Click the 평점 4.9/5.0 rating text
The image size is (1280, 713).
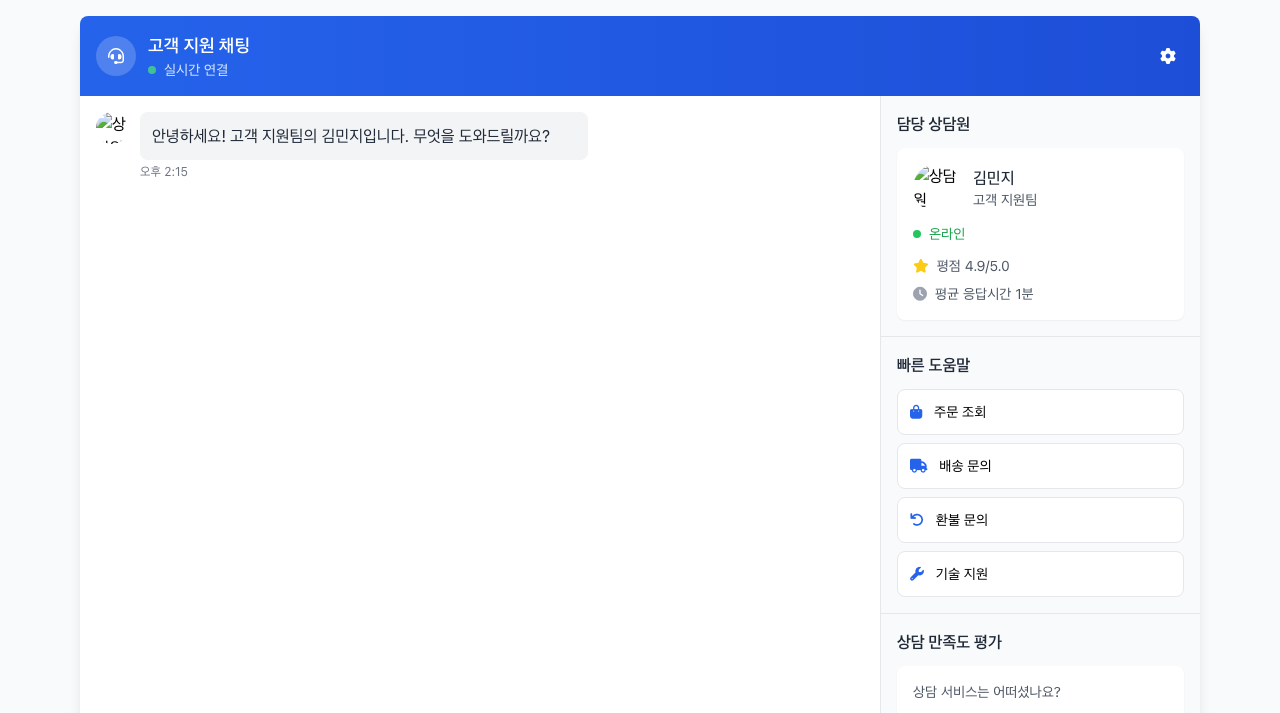[x=973, y=266]
